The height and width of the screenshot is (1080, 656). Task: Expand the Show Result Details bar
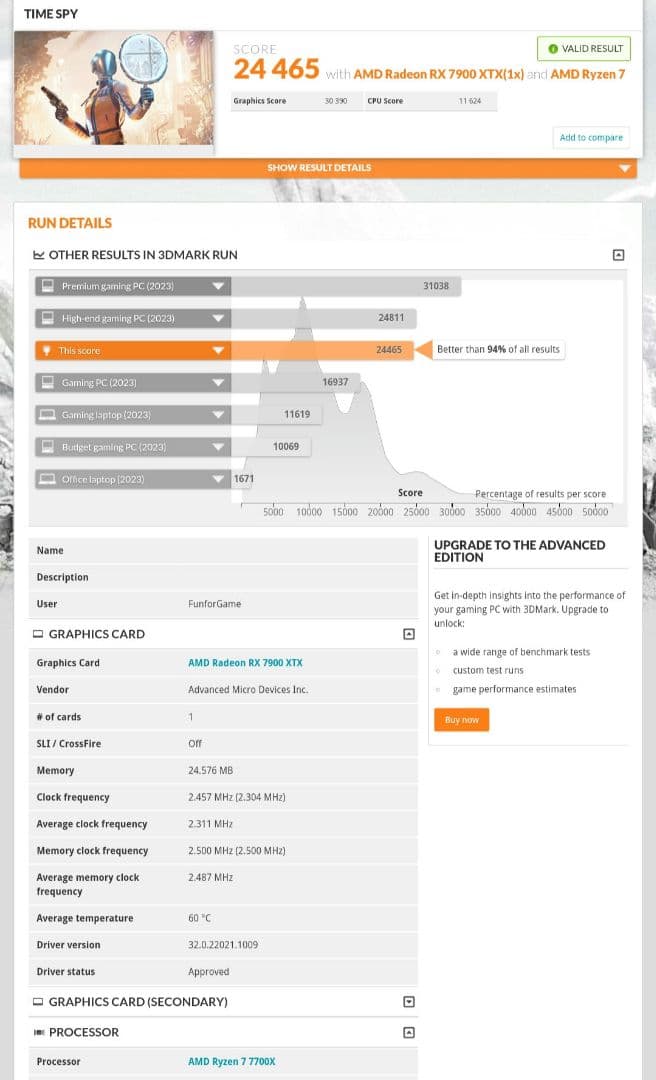tap(327, 168)
